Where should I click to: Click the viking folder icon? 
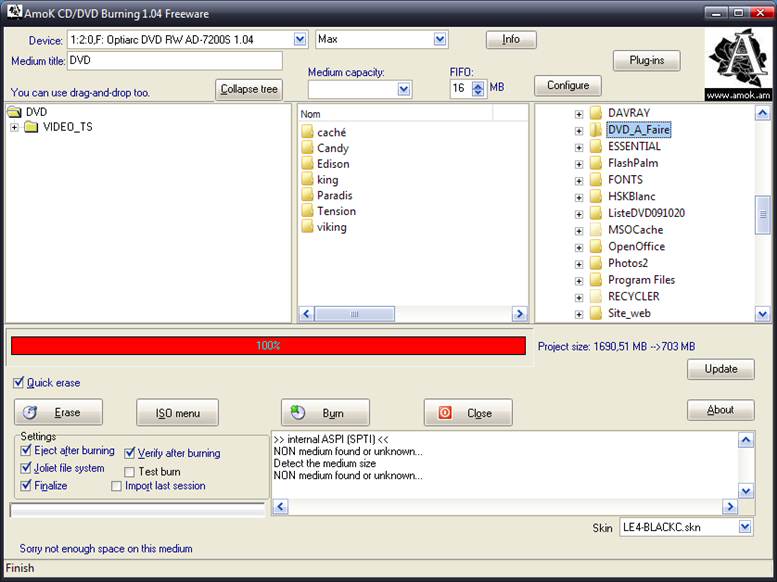[307, 227]
